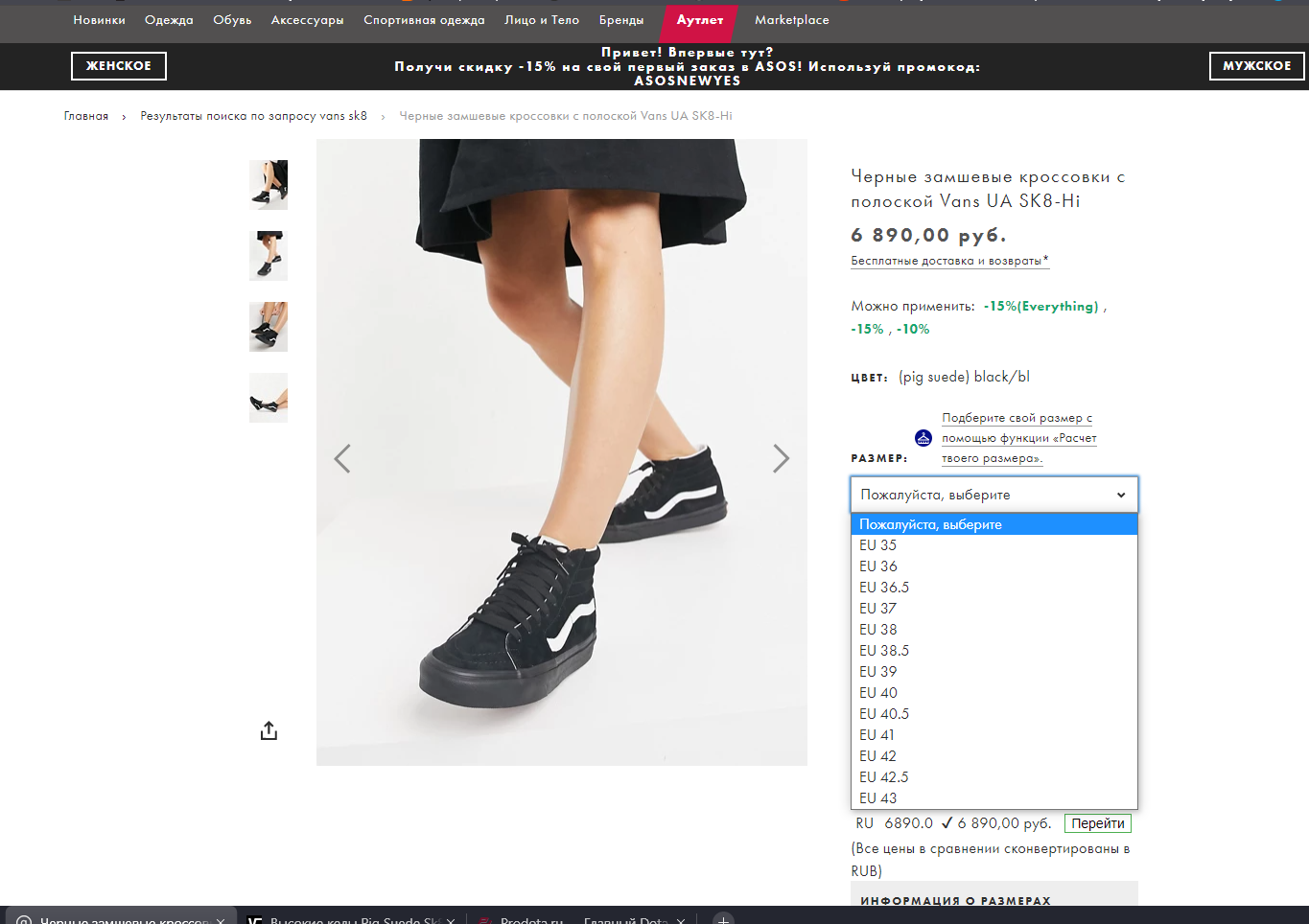Choose size EU 38.5 from list

tap(884, 651)
